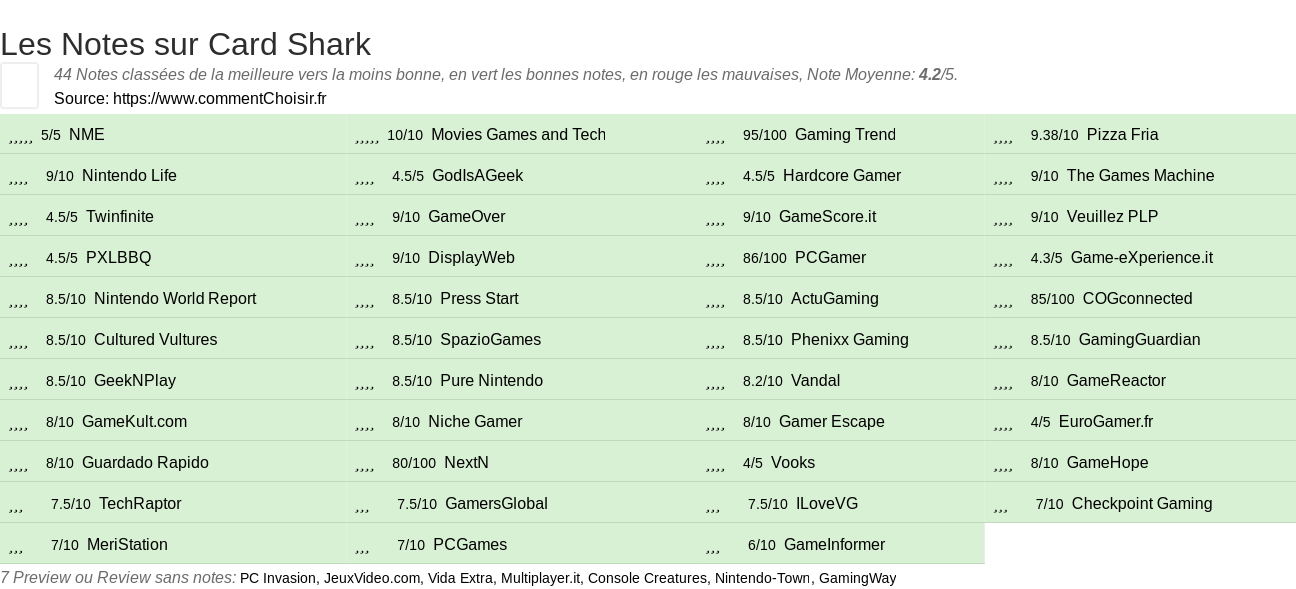1296x589 pixels.
Task: Click GamingGuardian entry
Action: (x=1140, y=339)
